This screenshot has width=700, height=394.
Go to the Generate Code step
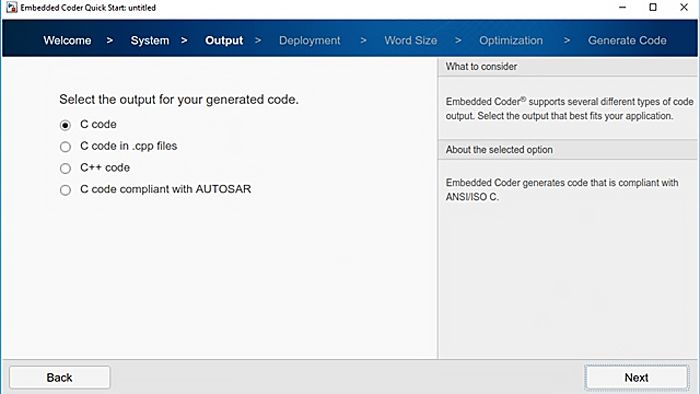click(627, 41)
